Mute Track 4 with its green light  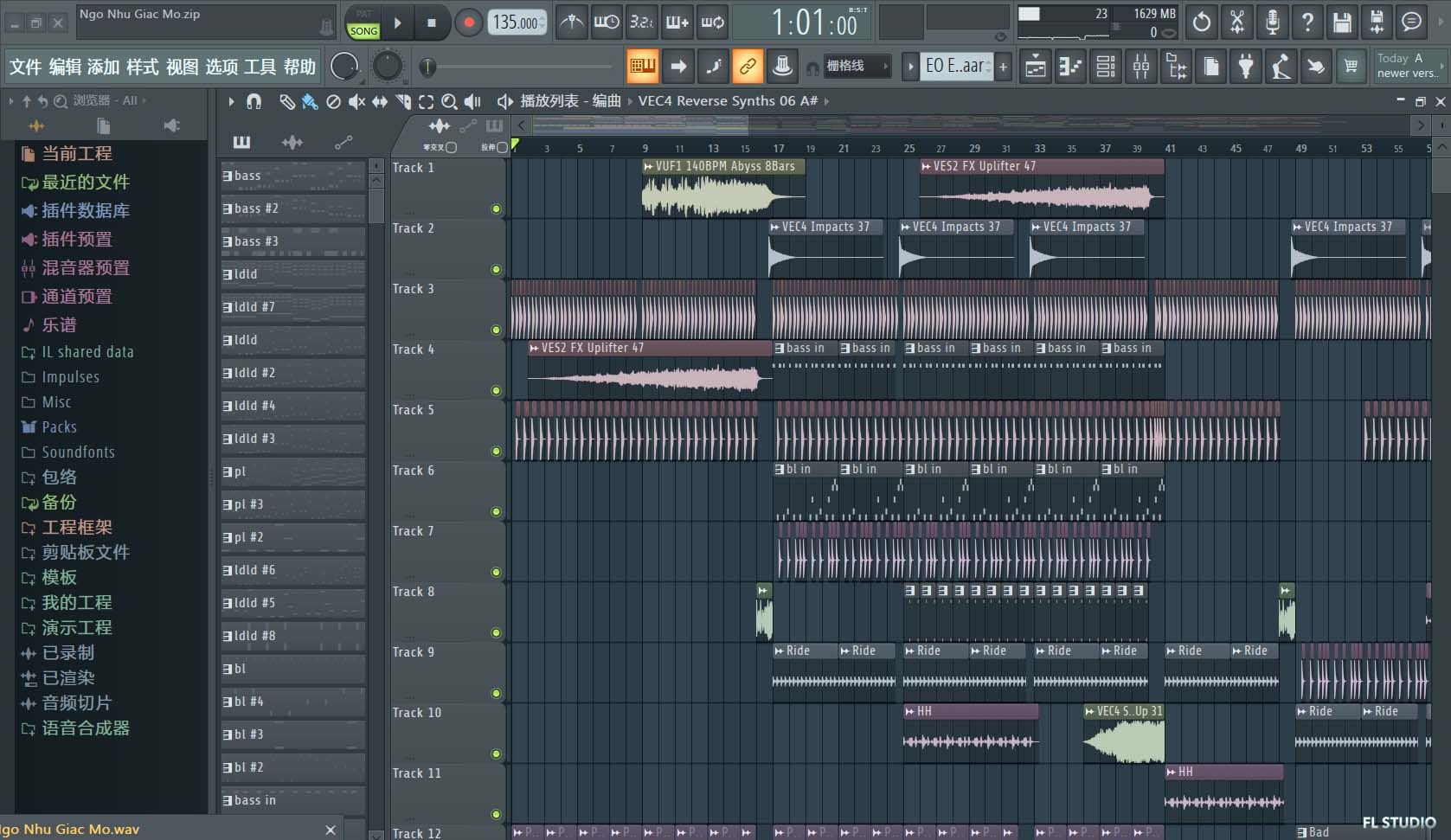496,390
